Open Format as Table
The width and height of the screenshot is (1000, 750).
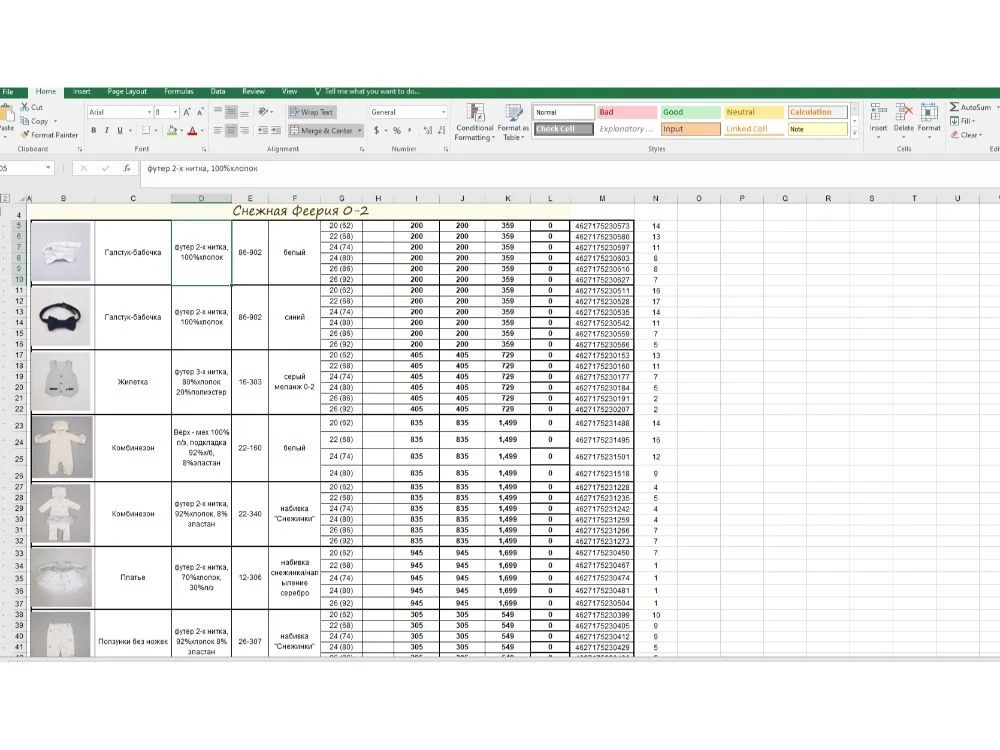click(513, 122)
